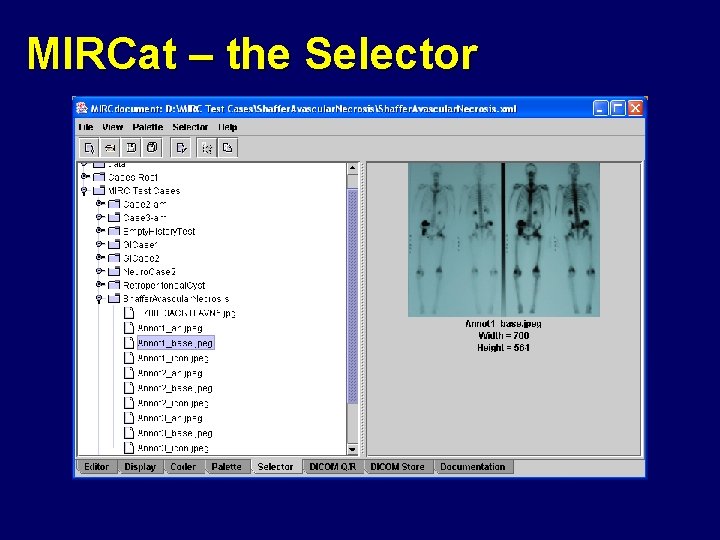Select the Selector tab at the bottom
720x540 pixels.
coord(275,467)
